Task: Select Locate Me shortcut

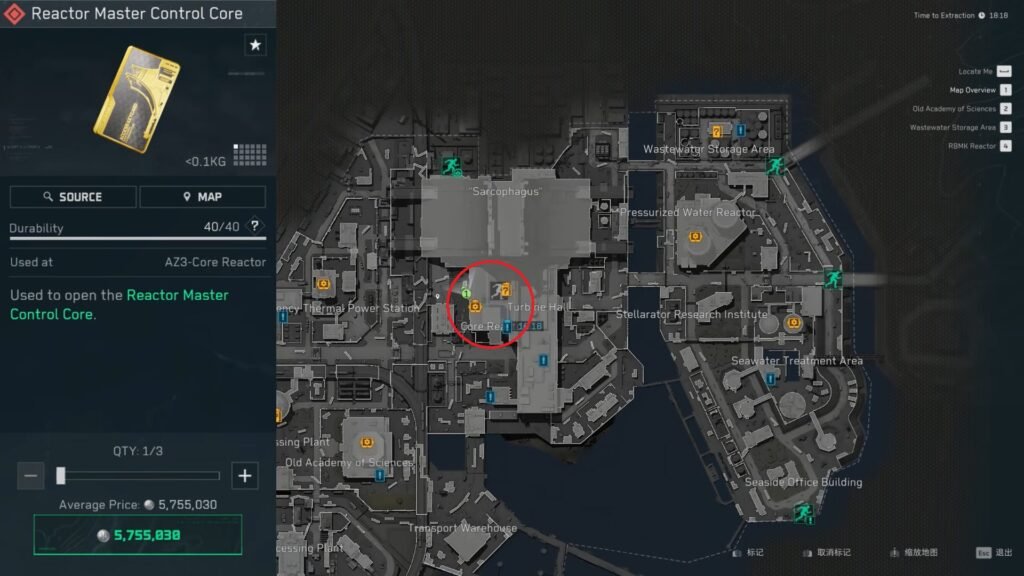Action: 984,71
